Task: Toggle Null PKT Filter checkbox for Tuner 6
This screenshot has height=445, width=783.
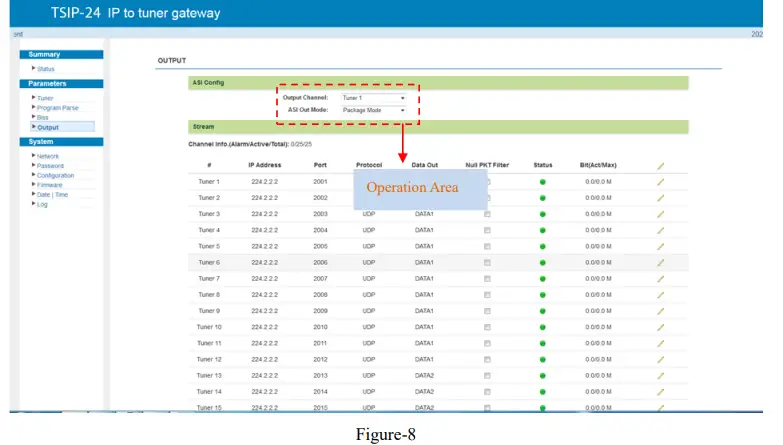Action: 487,263
